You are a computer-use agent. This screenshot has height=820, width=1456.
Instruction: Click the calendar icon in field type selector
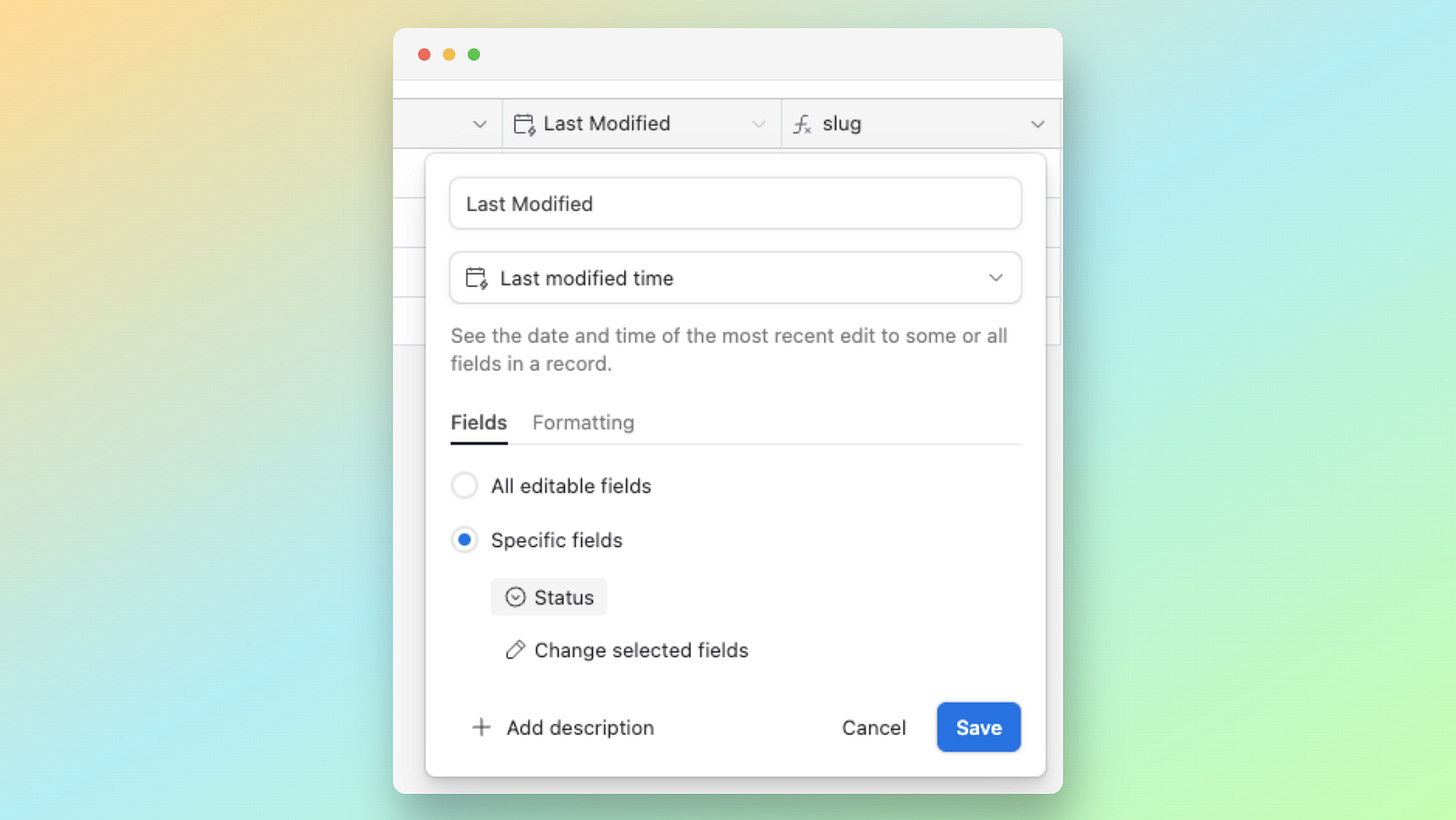coord(477,278)
